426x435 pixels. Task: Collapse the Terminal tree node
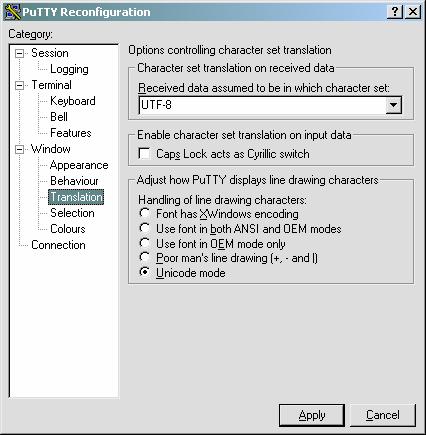pos(20,85)
